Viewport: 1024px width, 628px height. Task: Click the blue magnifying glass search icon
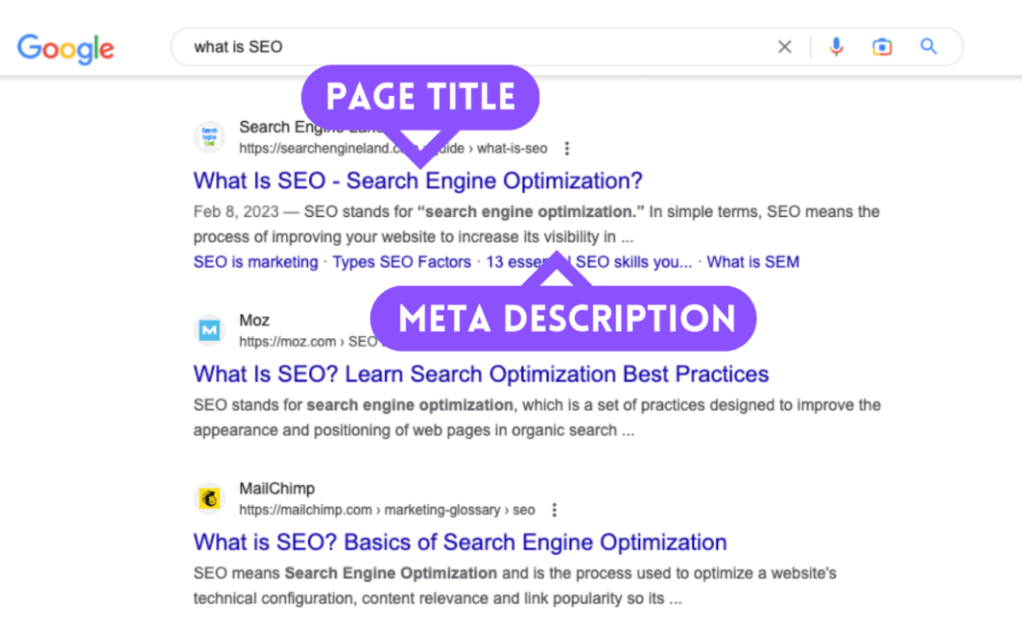click(x=929, y=47)
